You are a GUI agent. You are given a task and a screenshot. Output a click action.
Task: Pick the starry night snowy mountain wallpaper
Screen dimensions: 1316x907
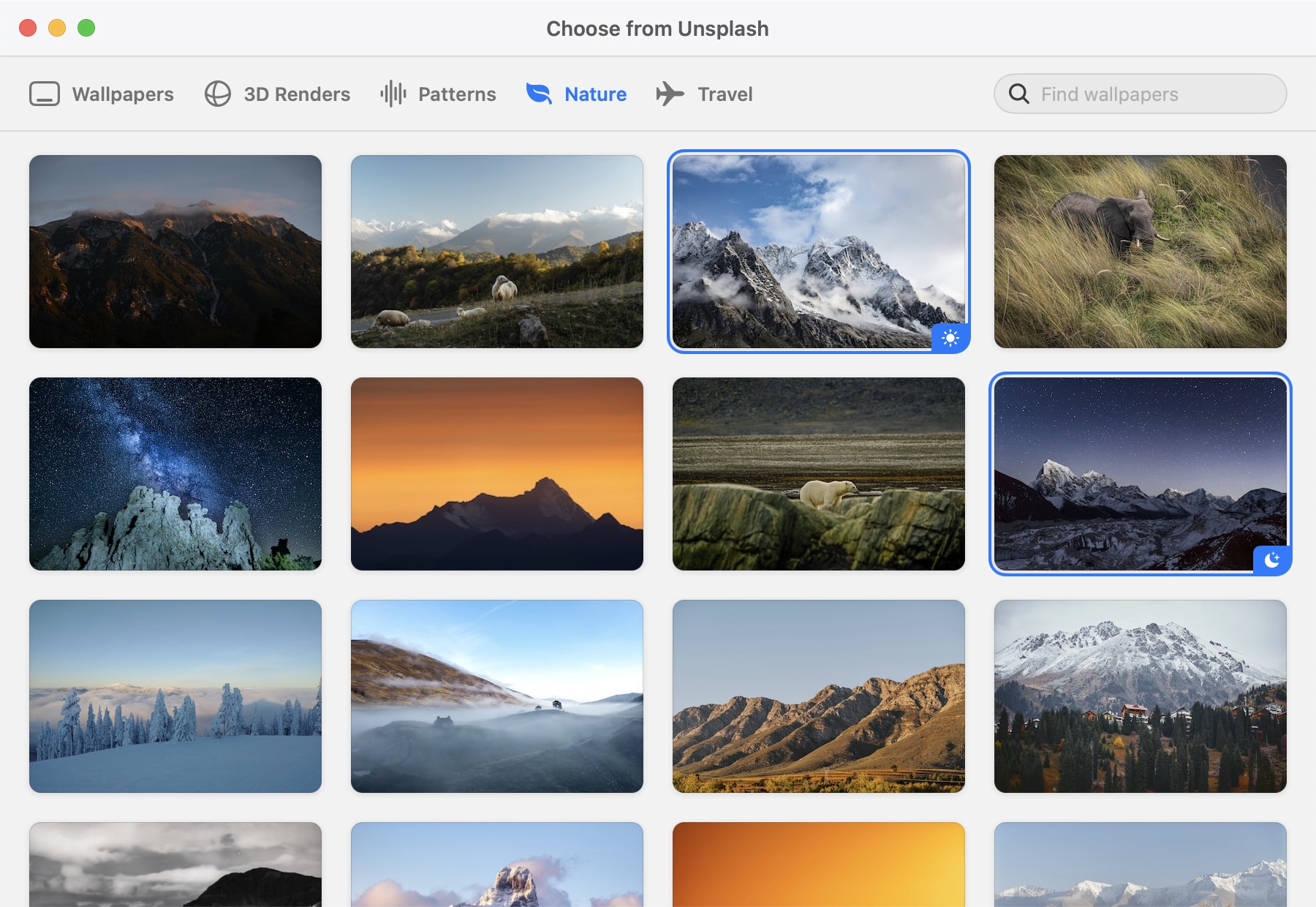coord(1141,474)
